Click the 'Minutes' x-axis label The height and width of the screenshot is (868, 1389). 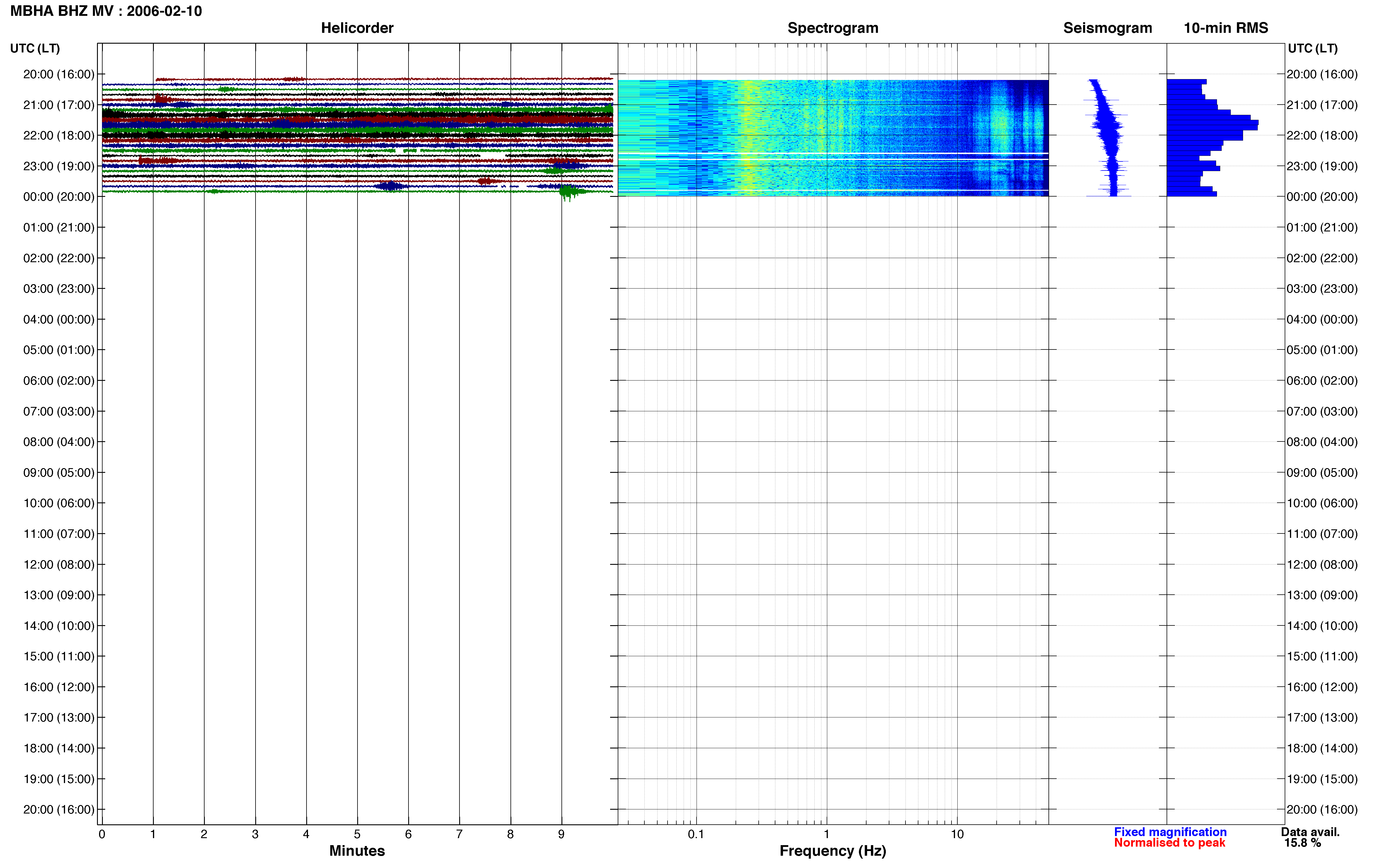point(357,851)
